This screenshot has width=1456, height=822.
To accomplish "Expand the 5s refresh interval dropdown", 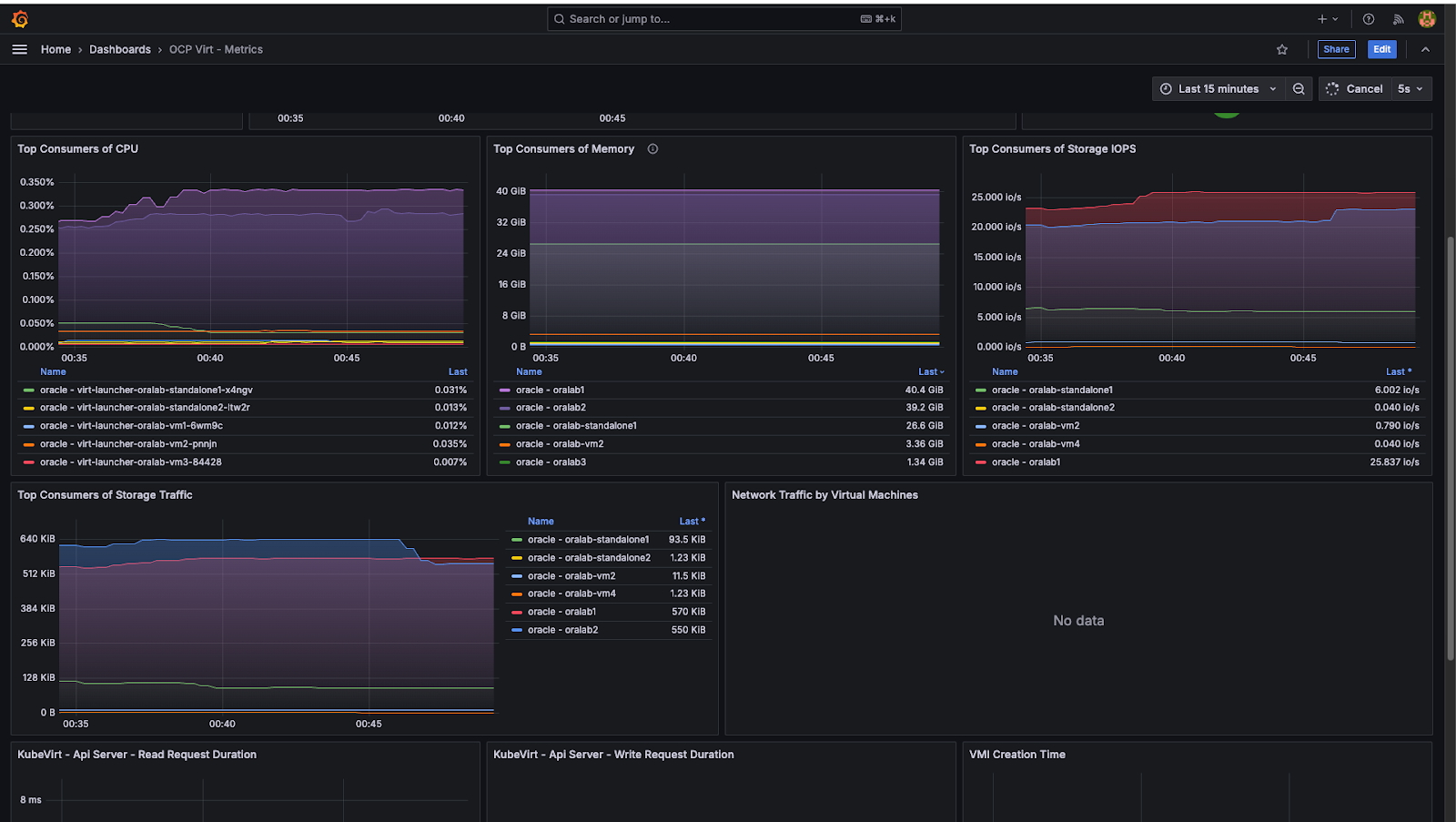I will point(1410,88).
